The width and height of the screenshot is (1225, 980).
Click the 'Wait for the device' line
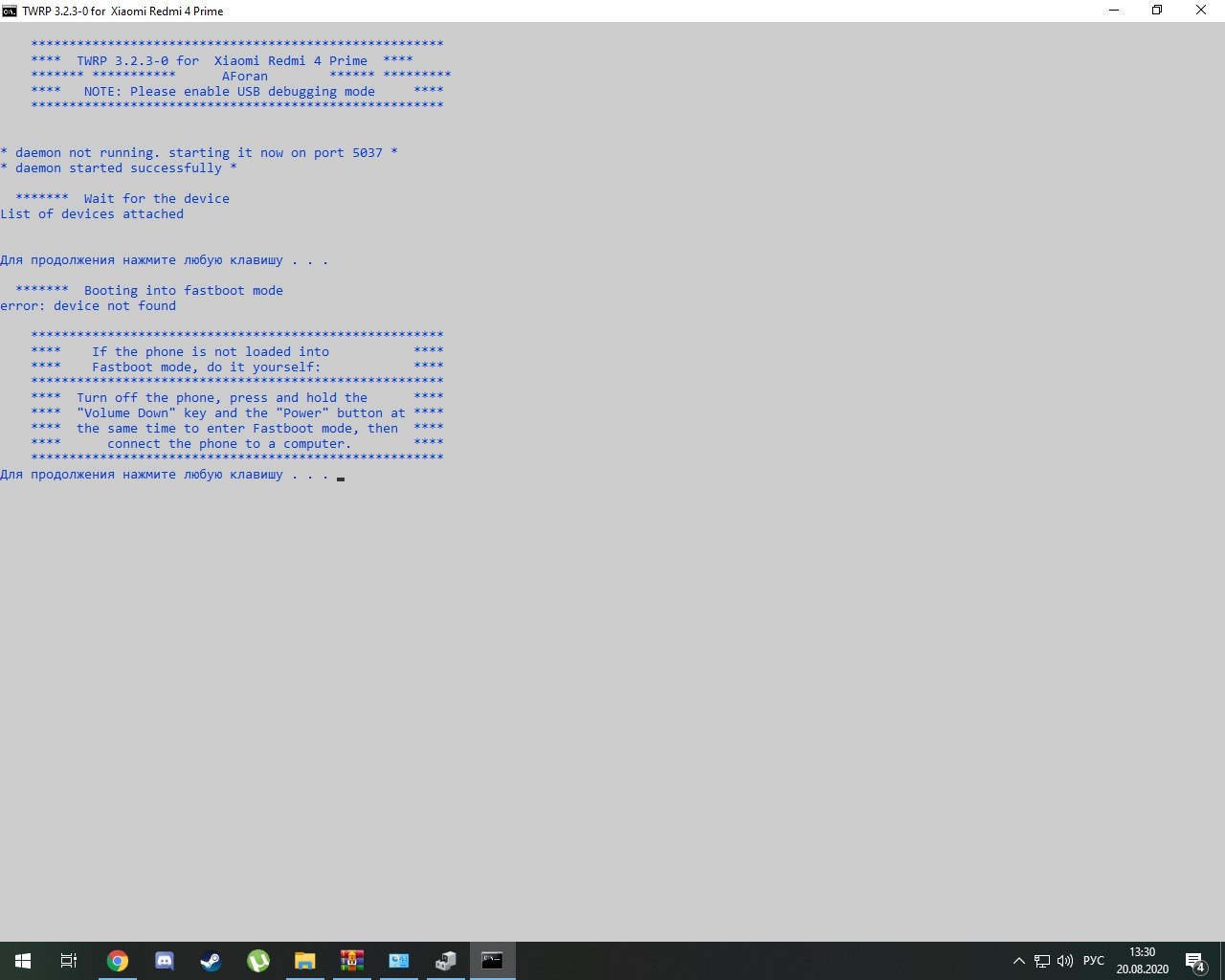157,199
